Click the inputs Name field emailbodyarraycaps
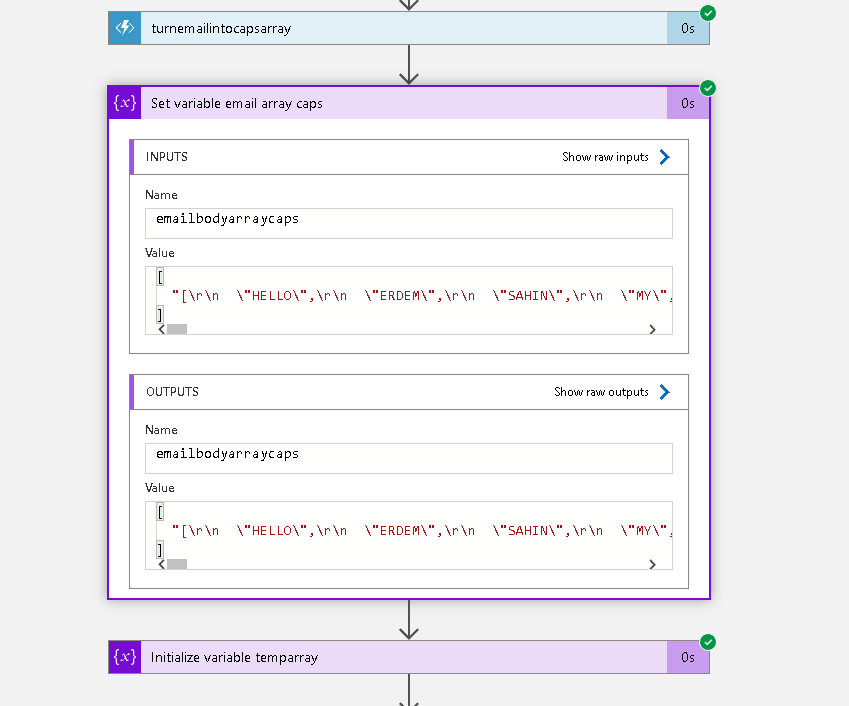Screen dimensions: 849x706 click(409, 223)
